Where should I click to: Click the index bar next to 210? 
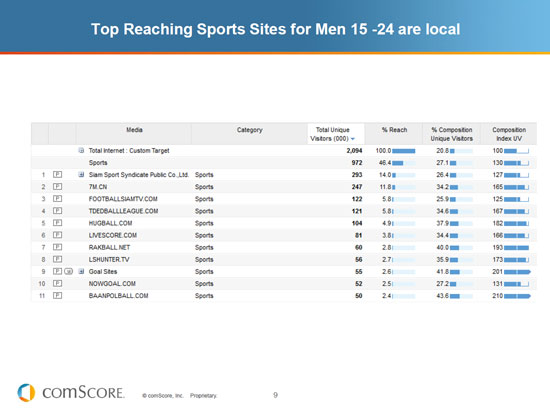tap(517, 296)
